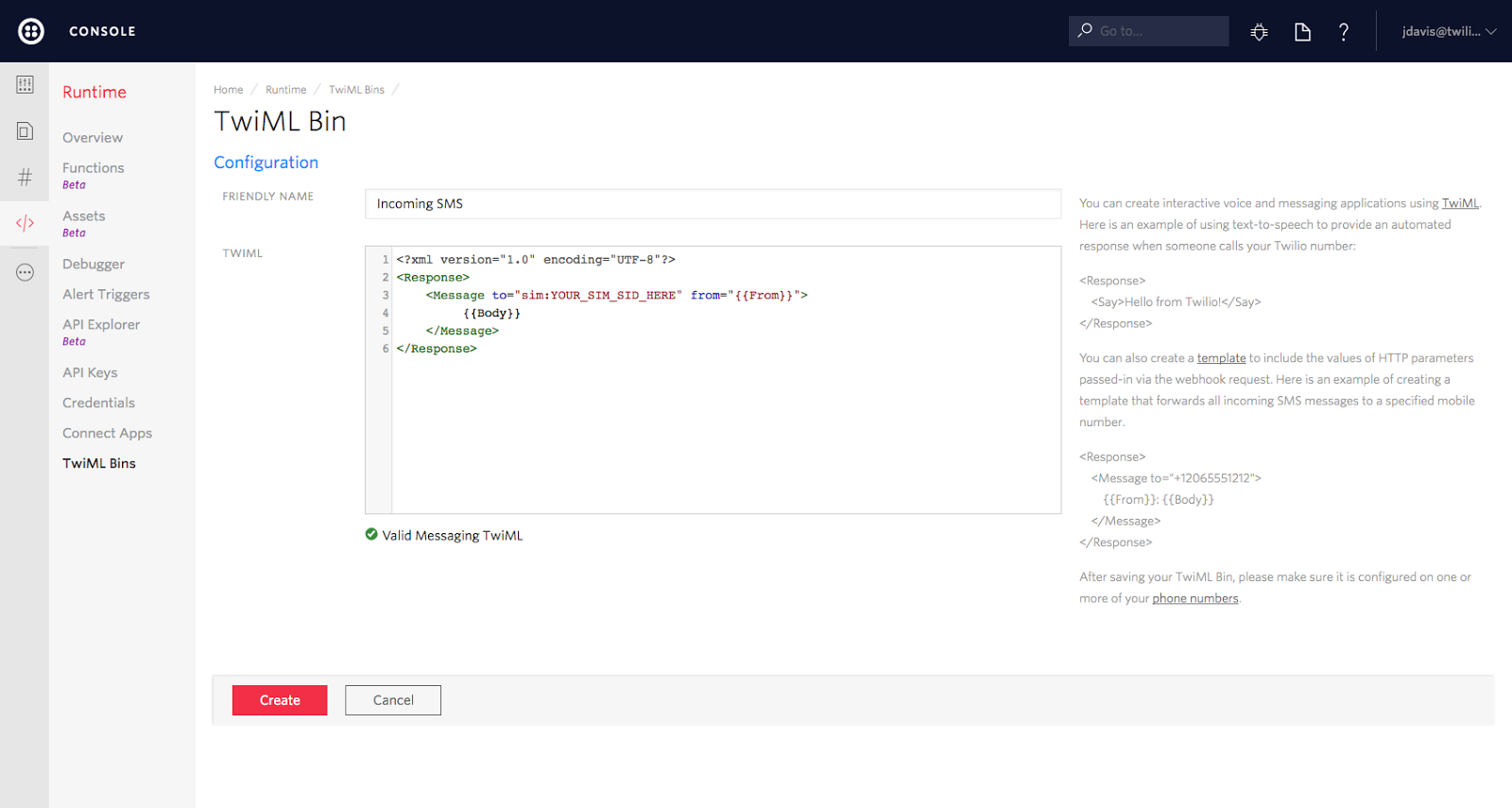Open the docs page icon in header
Screen dimensions: 1512x808
click(x=1302, y=32)
